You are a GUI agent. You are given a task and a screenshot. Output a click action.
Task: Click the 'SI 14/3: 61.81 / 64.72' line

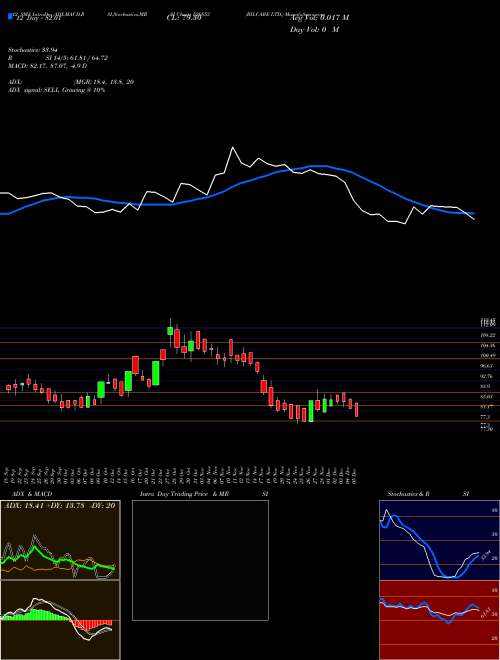77,58
